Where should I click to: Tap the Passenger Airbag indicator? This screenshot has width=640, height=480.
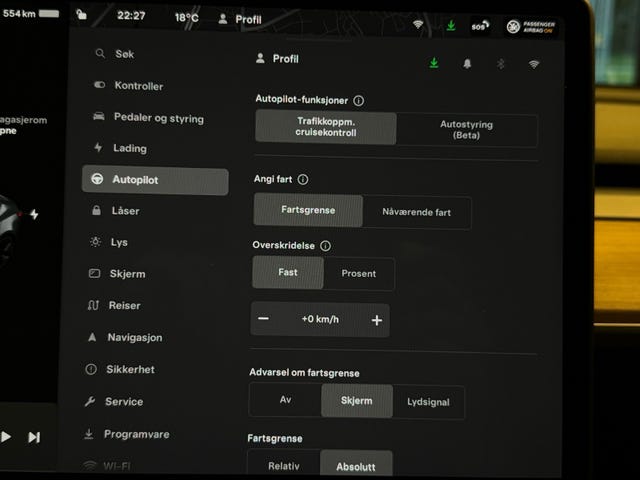click(531, 27)
